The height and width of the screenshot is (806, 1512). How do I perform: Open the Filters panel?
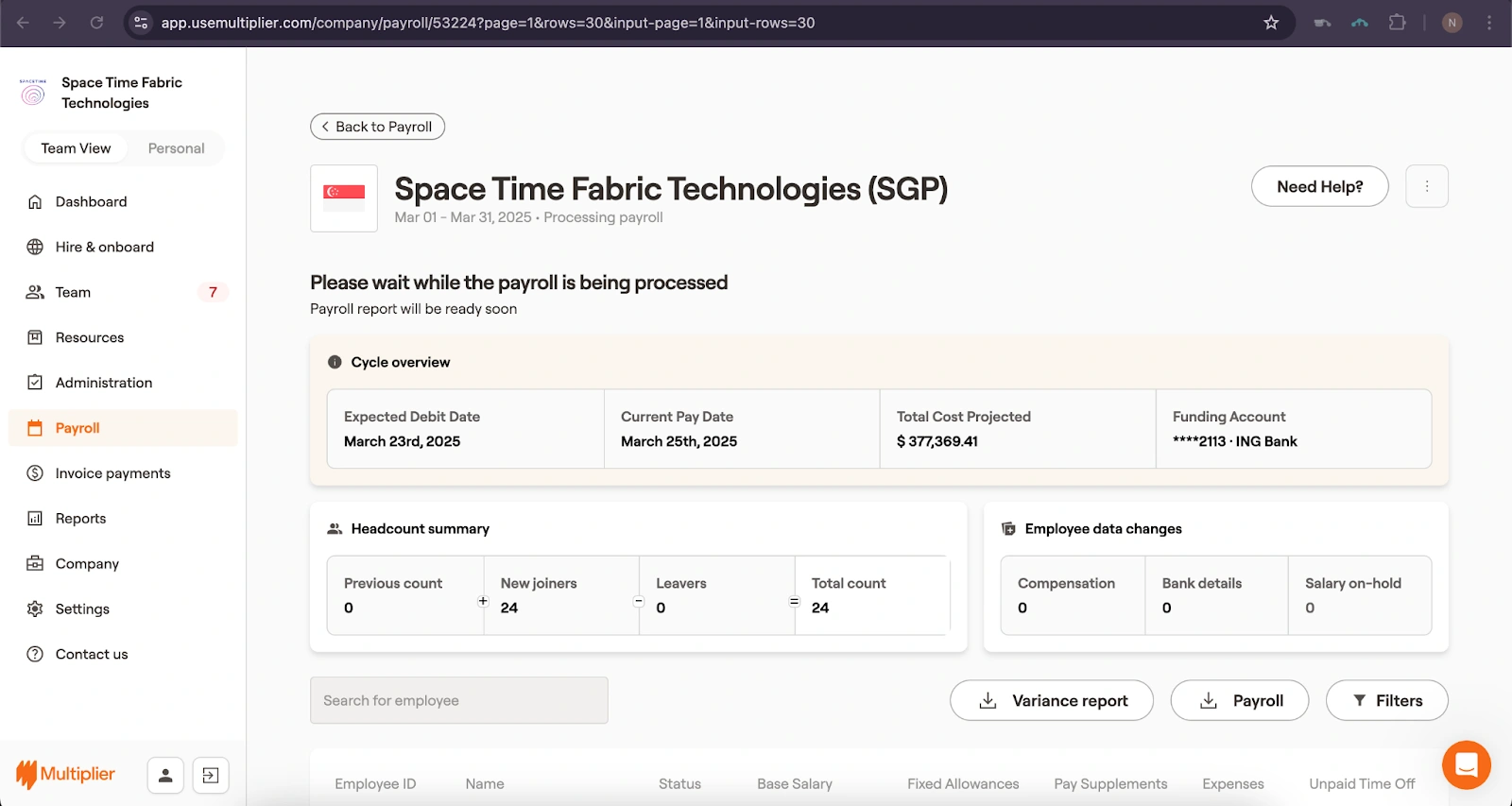coord(1387,700)
